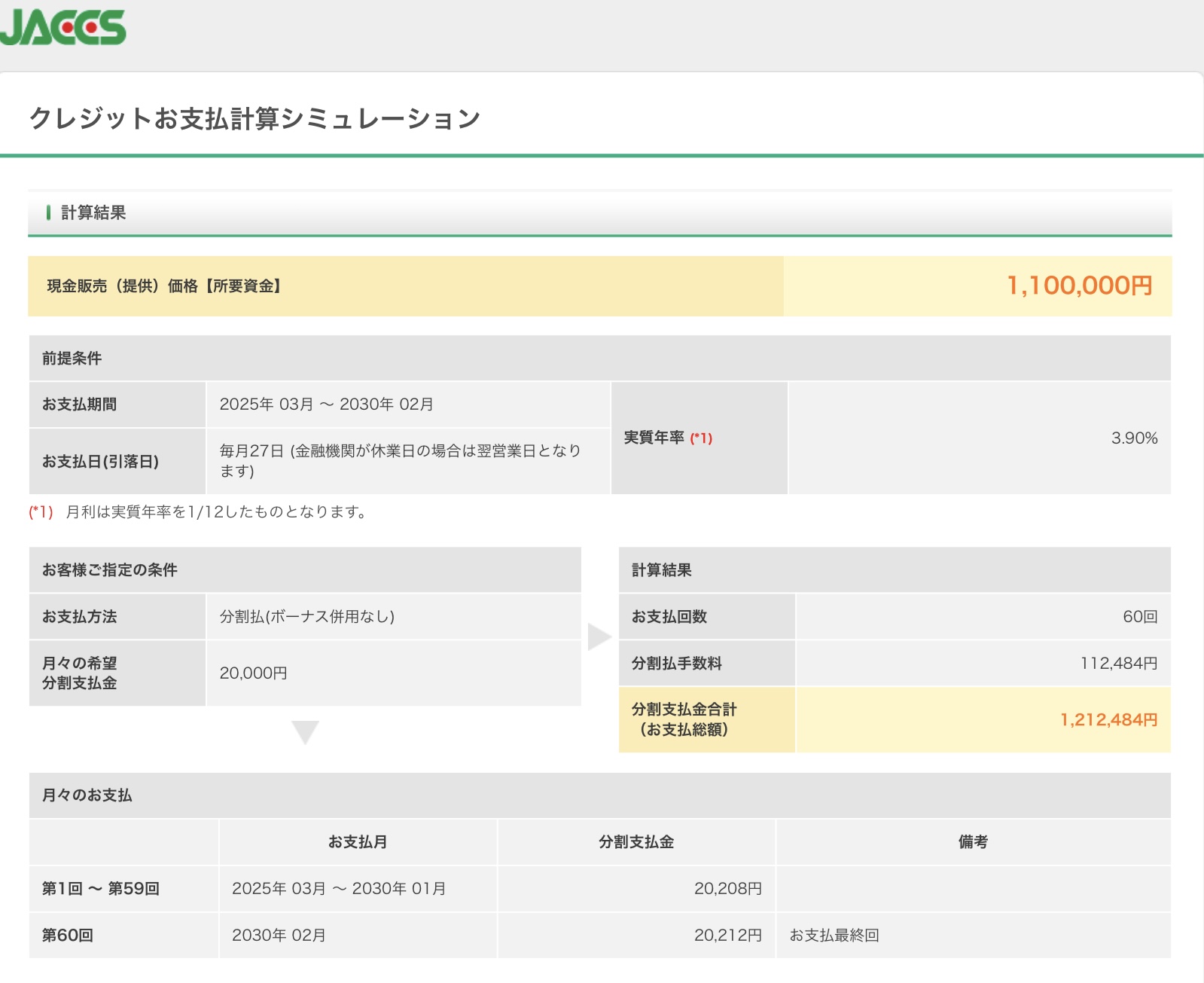Image resolution: width=1204 pixels, height=983 pixels.
Task: Click the お支払日(引落日) label
Action: coord(100,462)
